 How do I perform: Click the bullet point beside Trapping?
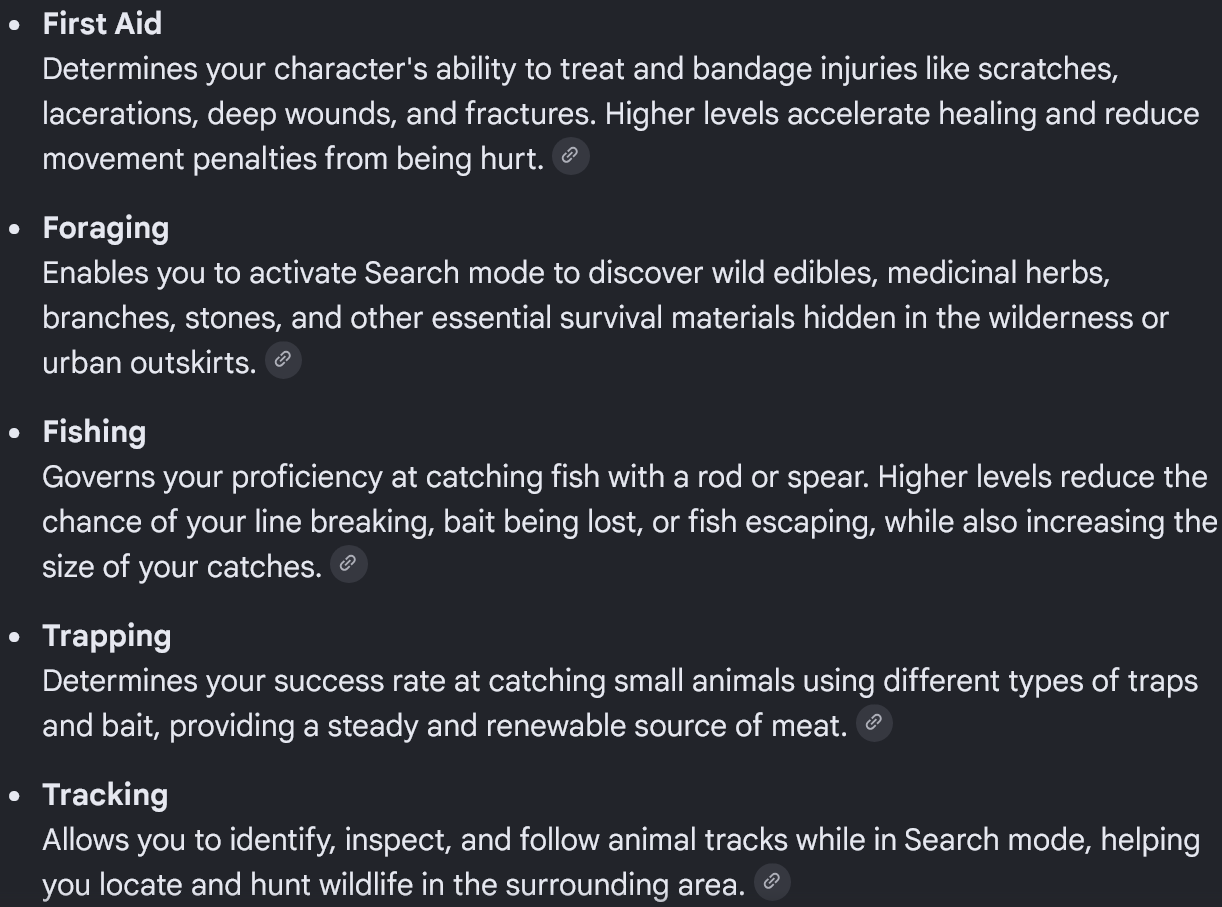tap(15, 637)
